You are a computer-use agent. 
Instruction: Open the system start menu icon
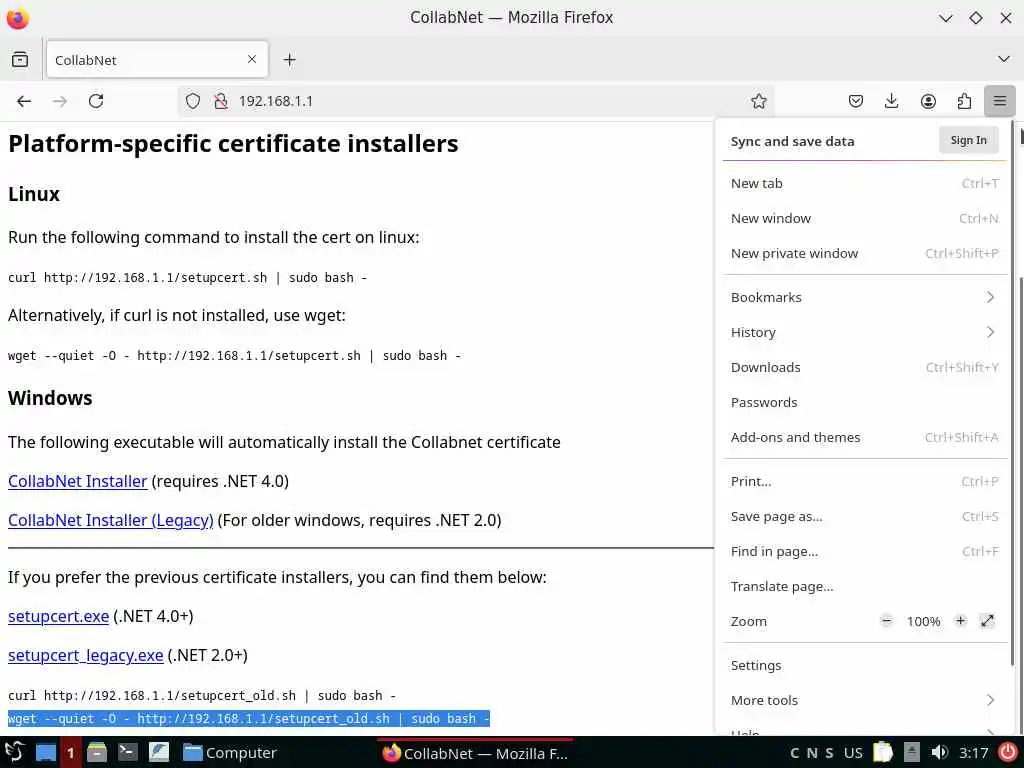pos(15,752)
